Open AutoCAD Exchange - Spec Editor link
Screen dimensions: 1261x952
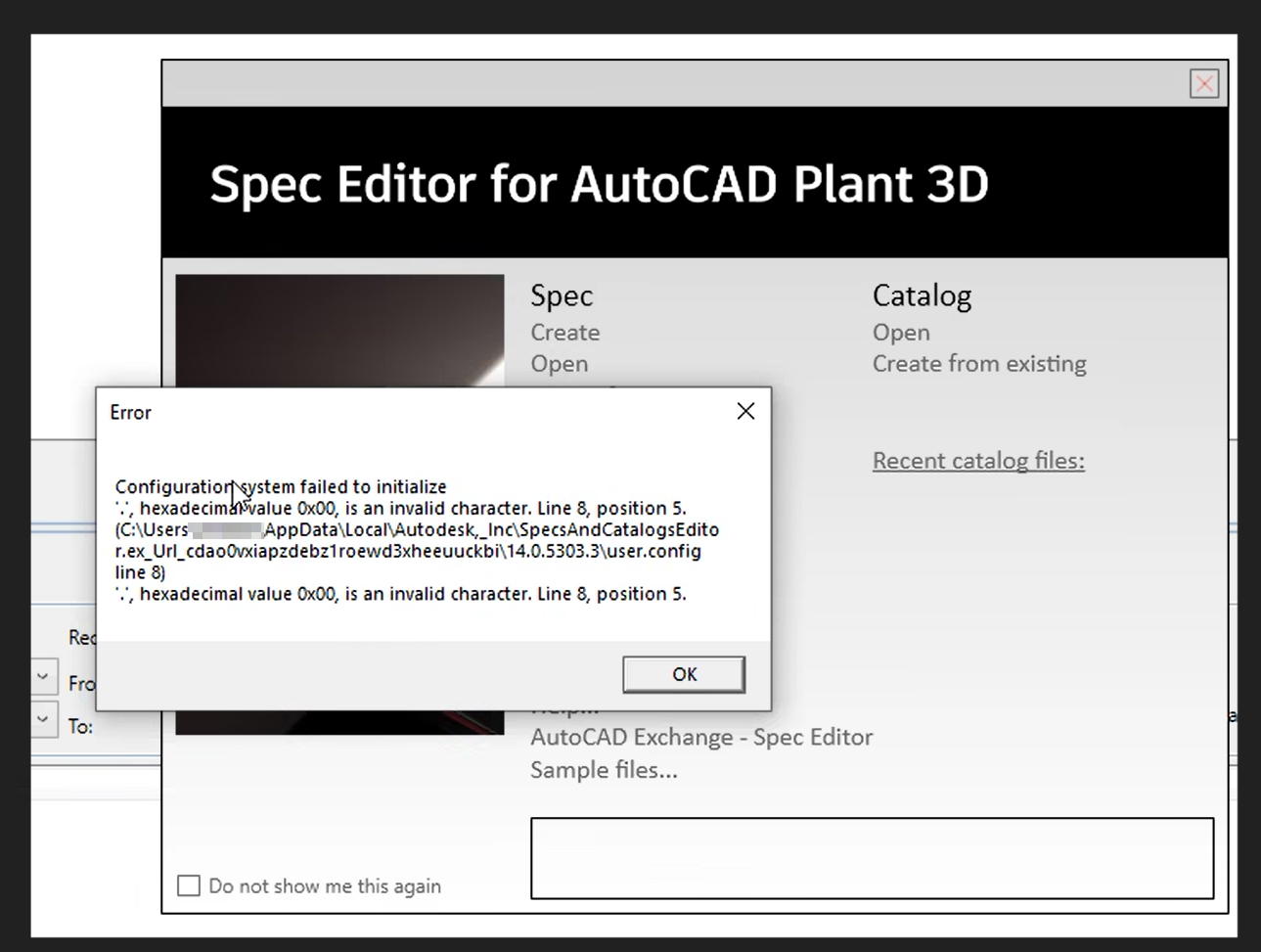[701, 737]
